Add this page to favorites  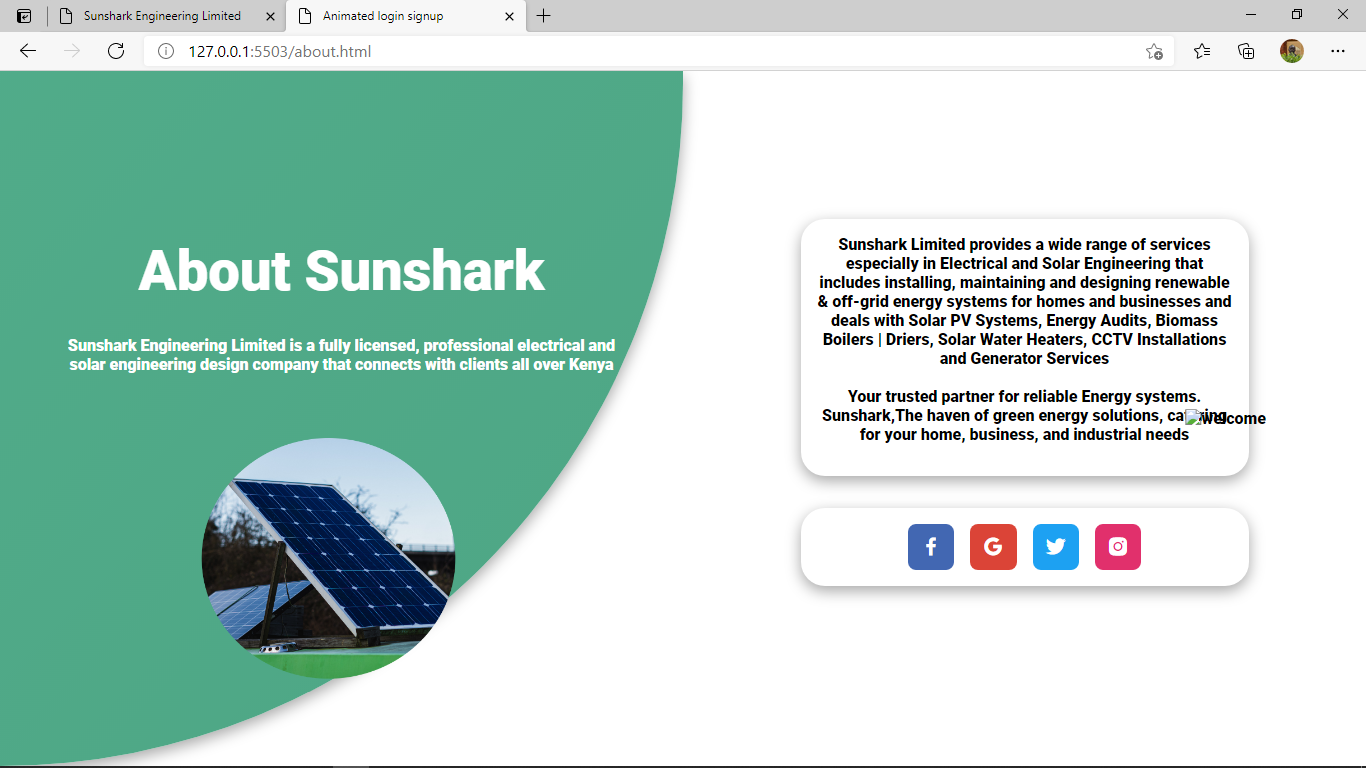1154,51
